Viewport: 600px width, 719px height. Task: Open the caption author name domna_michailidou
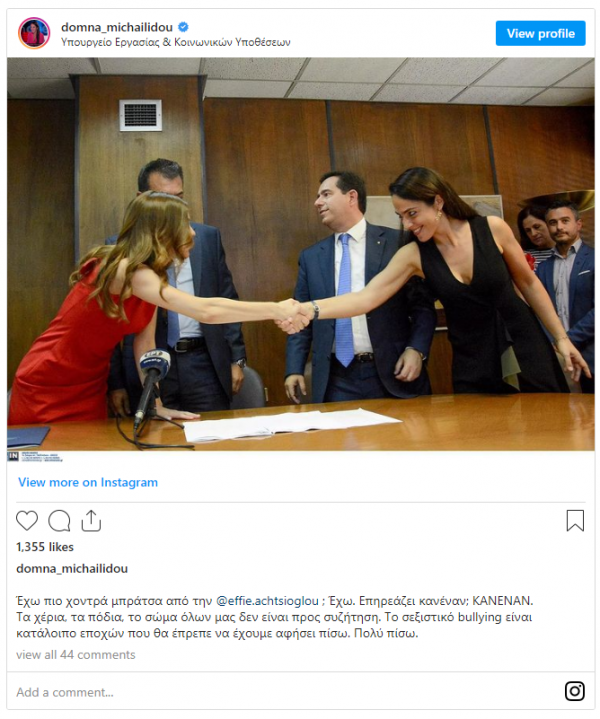tap(72, 569)
